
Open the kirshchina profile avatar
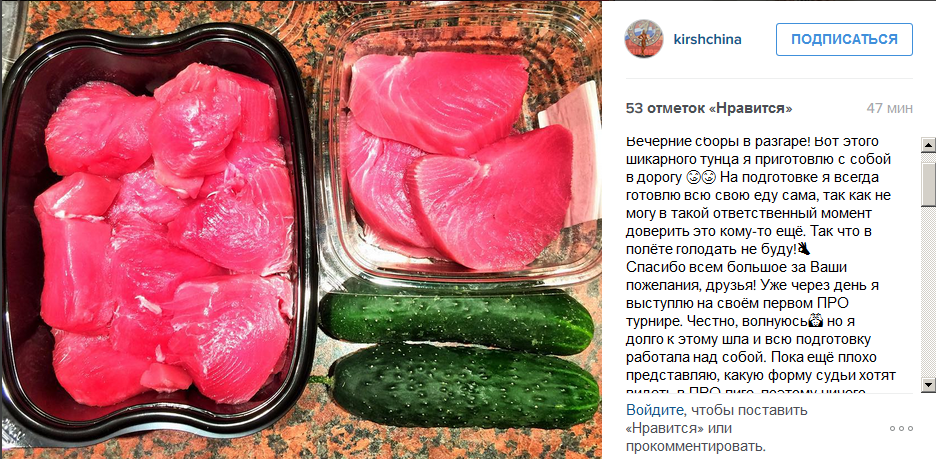click(x=644, y=39)
